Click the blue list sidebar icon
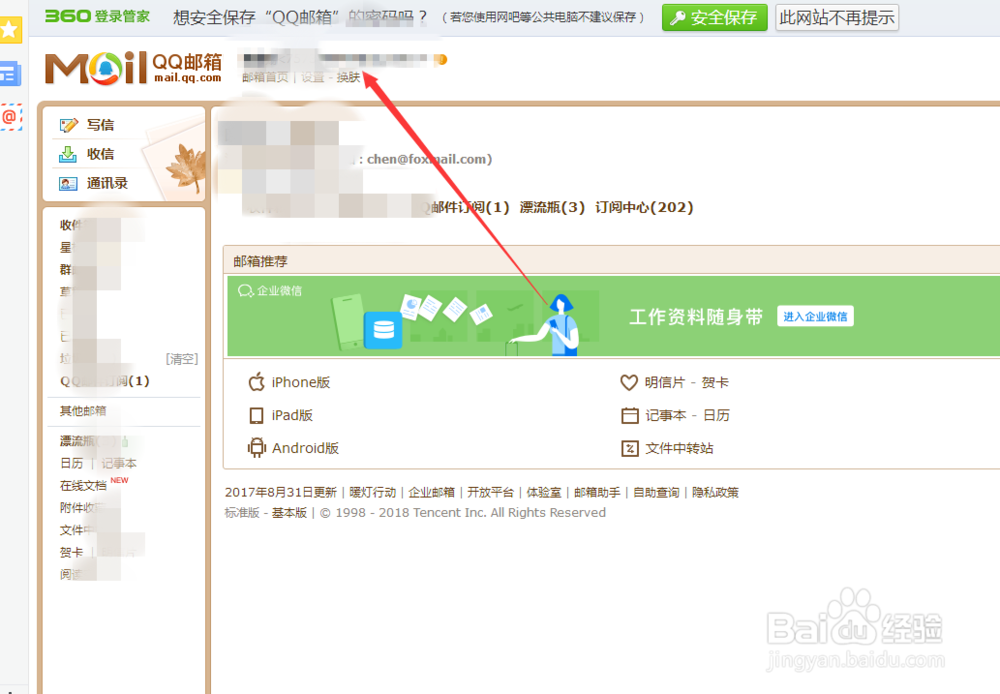This screenshot has width=1000, height=694. 10,74
